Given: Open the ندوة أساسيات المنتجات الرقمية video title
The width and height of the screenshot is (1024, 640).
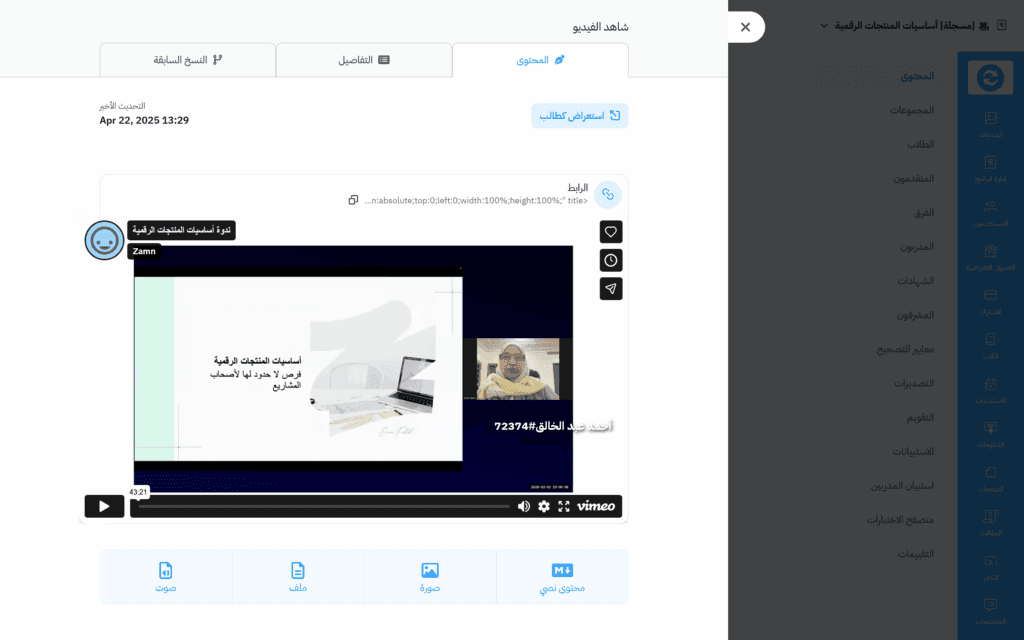Looking at the screenshot, I should tap(182, 230).
